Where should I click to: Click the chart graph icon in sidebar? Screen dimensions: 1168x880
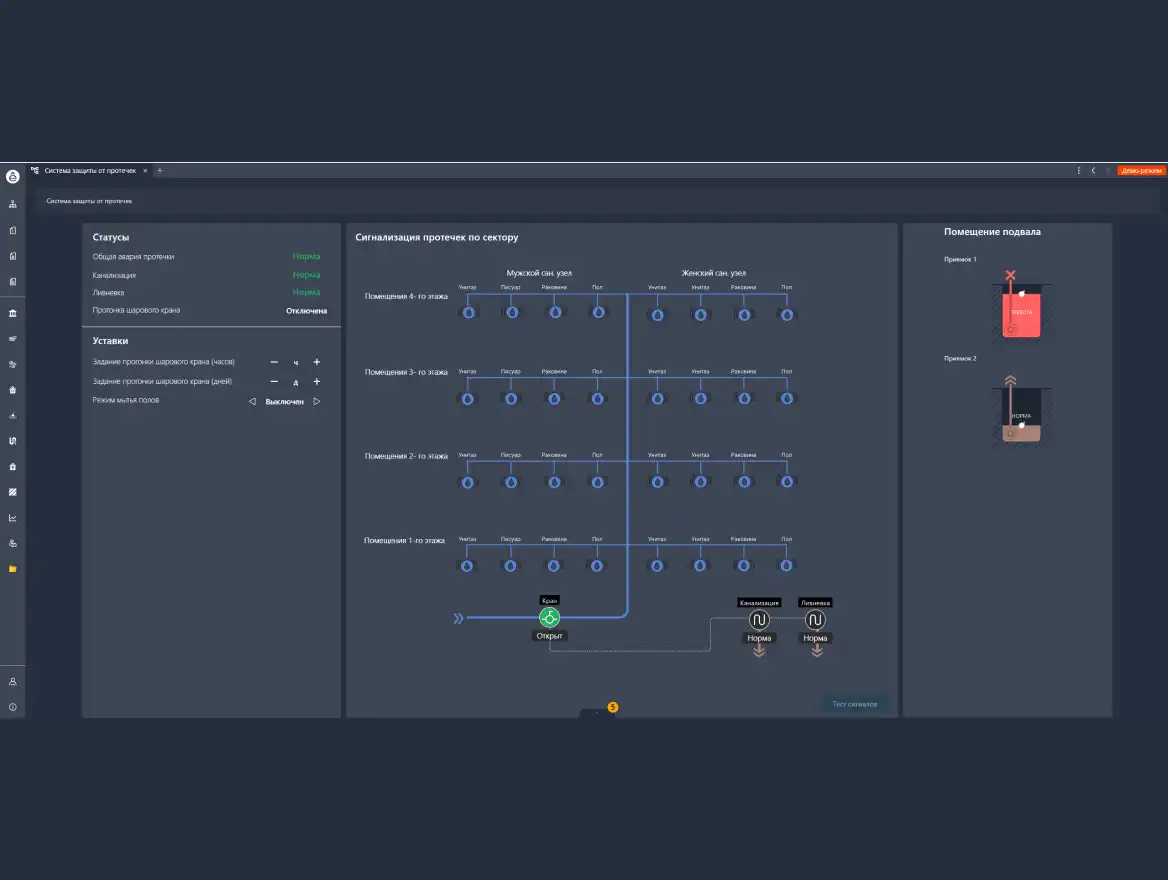pos(13,518)
